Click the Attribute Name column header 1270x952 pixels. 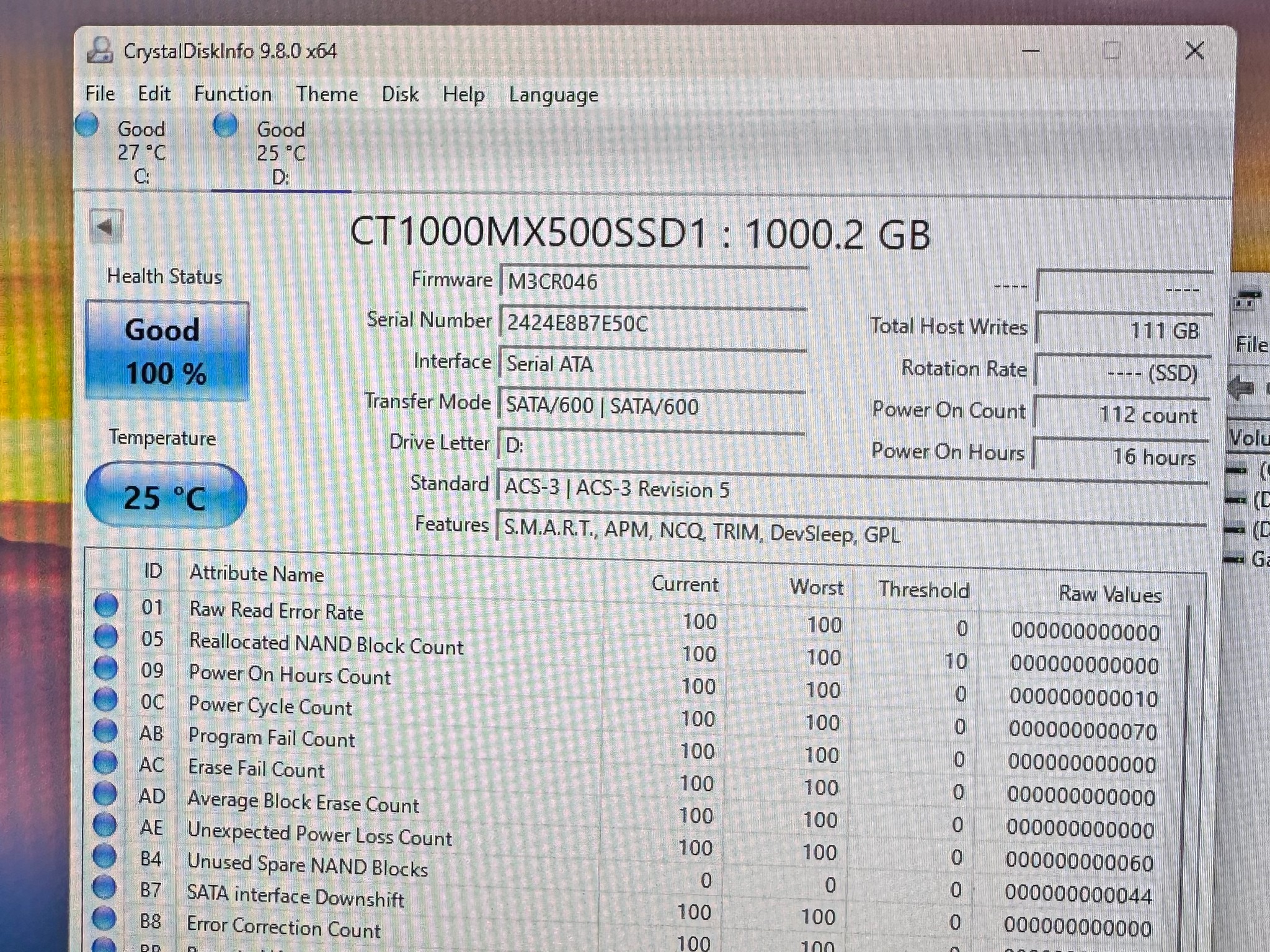(256, 573)
